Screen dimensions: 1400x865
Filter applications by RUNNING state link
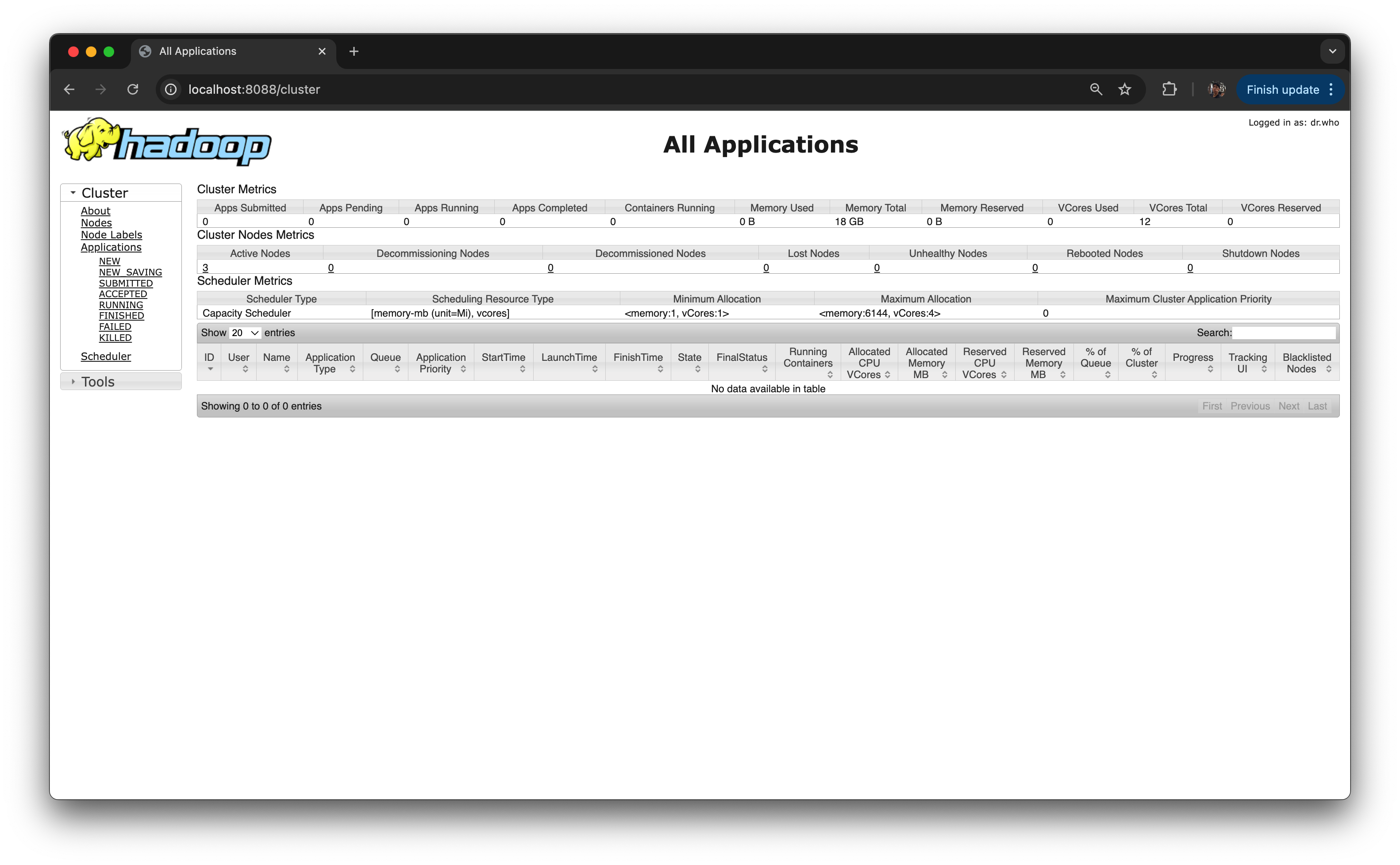[x=121, y=305]
